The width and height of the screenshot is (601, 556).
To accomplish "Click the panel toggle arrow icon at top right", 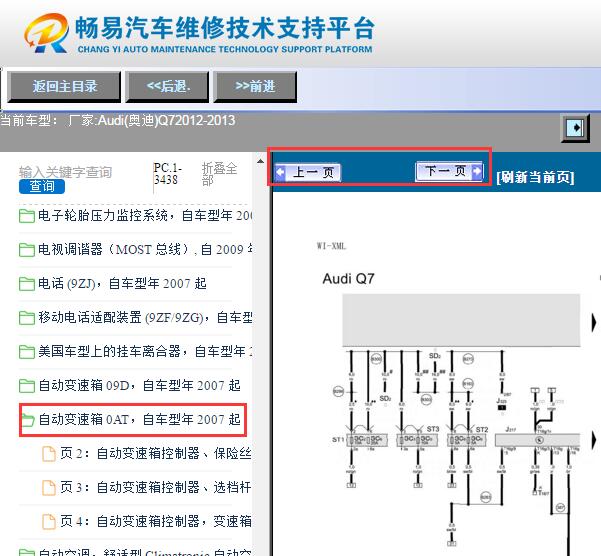I will coord(575,128).
